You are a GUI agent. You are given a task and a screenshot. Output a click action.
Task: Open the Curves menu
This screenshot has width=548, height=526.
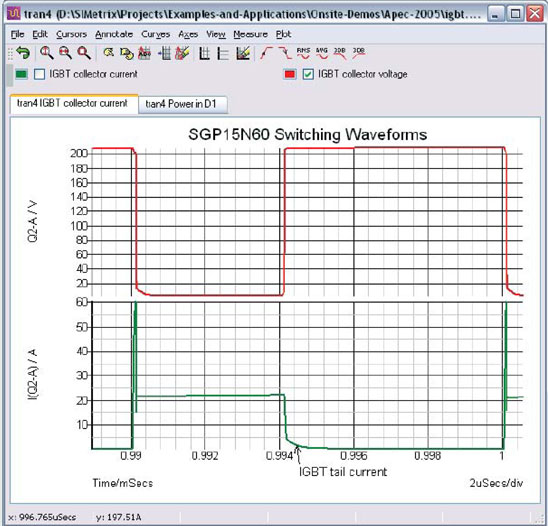[156, 34]
